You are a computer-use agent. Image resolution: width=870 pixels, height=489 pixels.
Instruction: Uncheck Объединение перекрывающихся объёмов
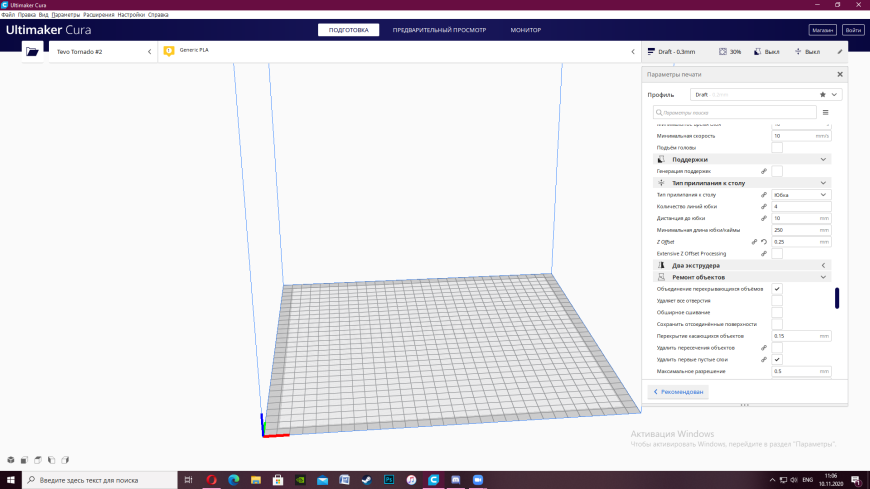pos(777,289)
